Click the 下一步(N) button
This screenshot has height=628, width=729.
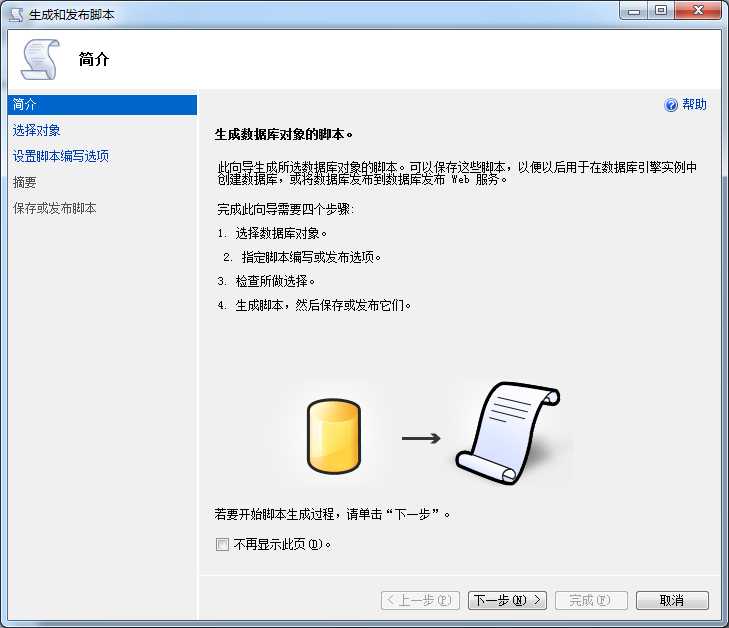(507, 600)
